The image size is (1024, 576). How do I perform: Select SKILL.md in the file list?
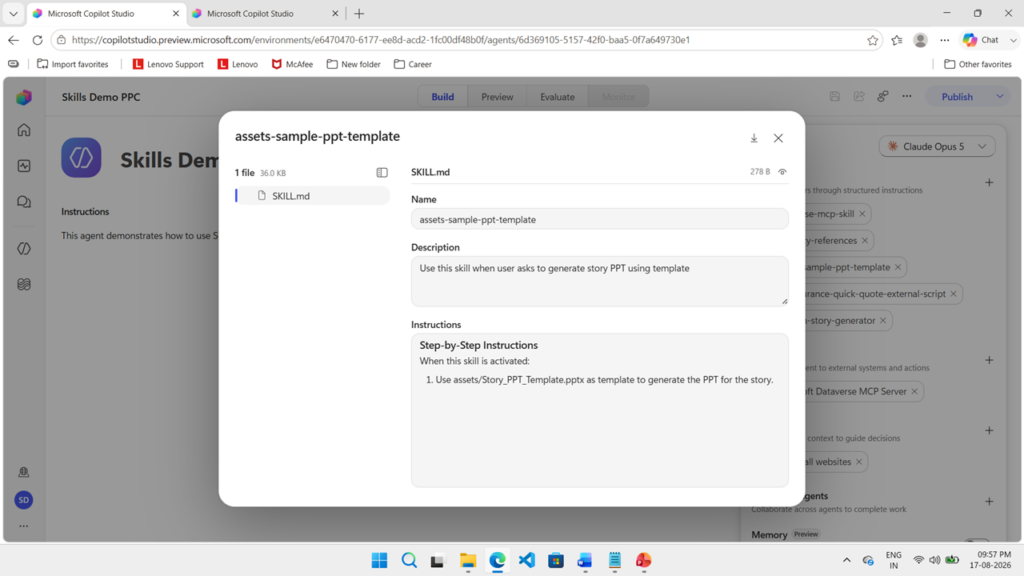pos(313,195)
